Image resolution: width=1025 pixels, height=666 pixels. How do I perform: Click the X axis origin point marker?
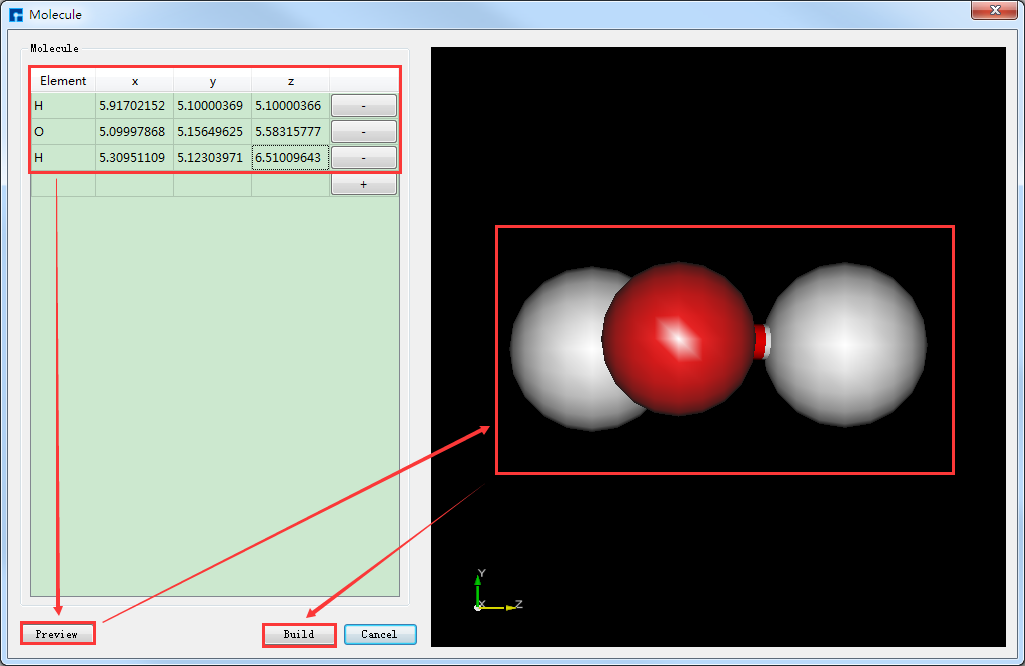[x=478, y=606]
